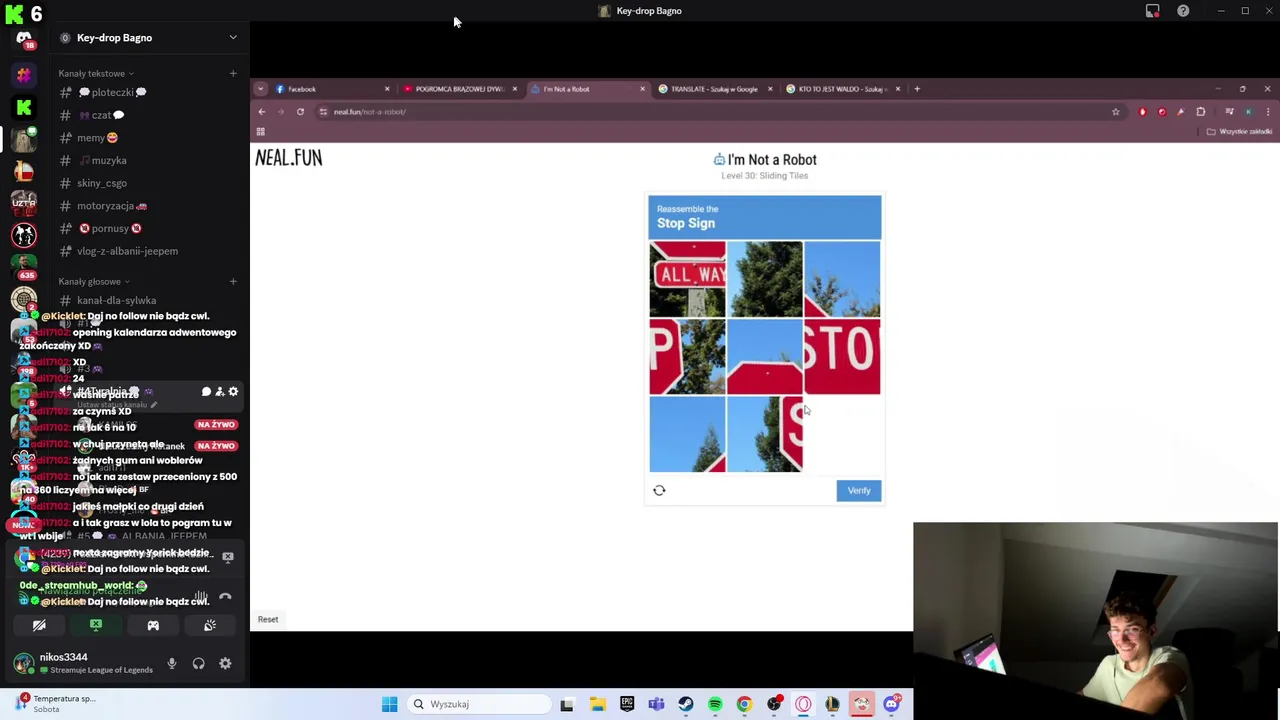Open the tWrainia voice channel settings gear

(233, 392)
